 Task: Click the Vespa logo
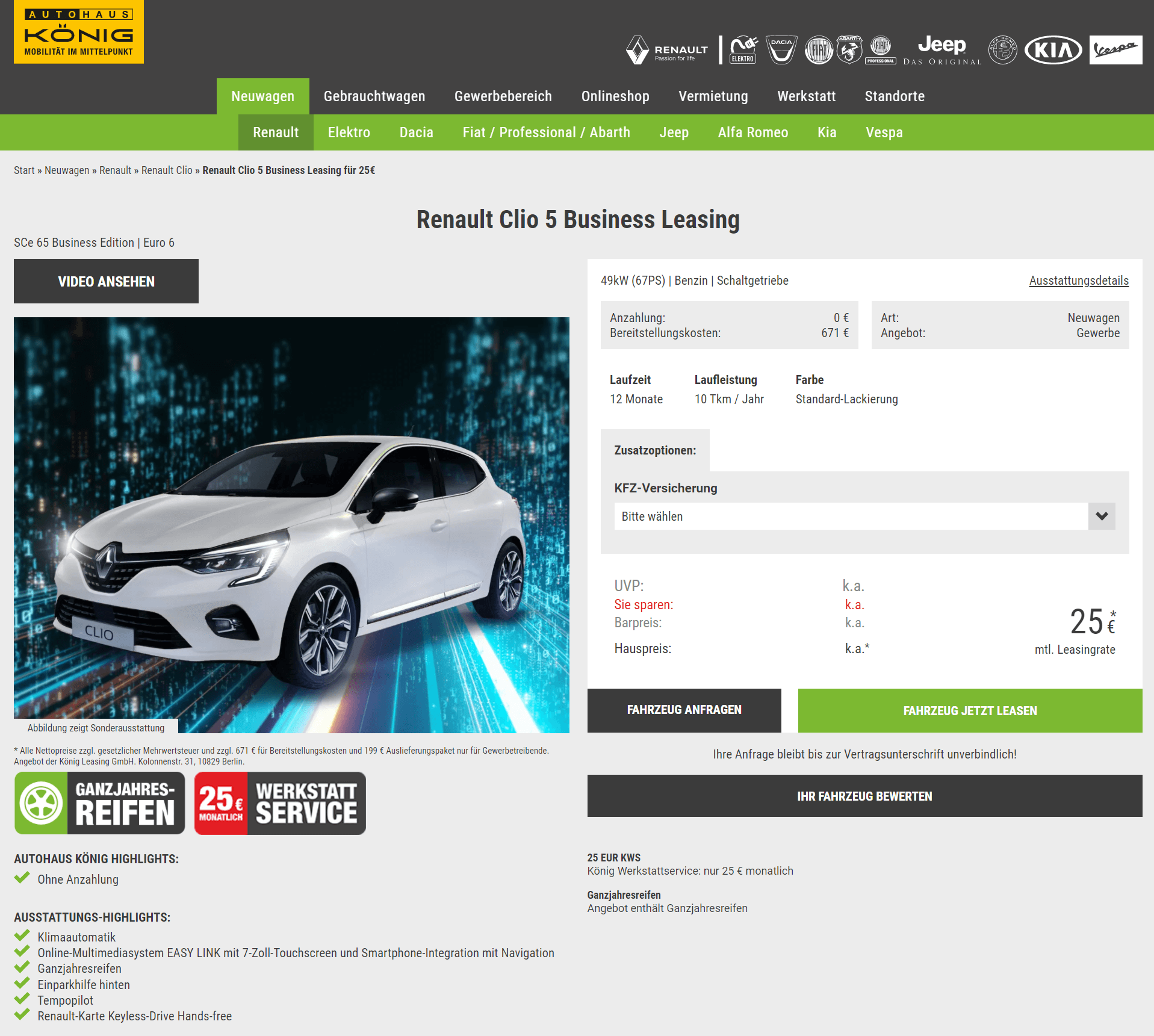tap(1116, 50)
